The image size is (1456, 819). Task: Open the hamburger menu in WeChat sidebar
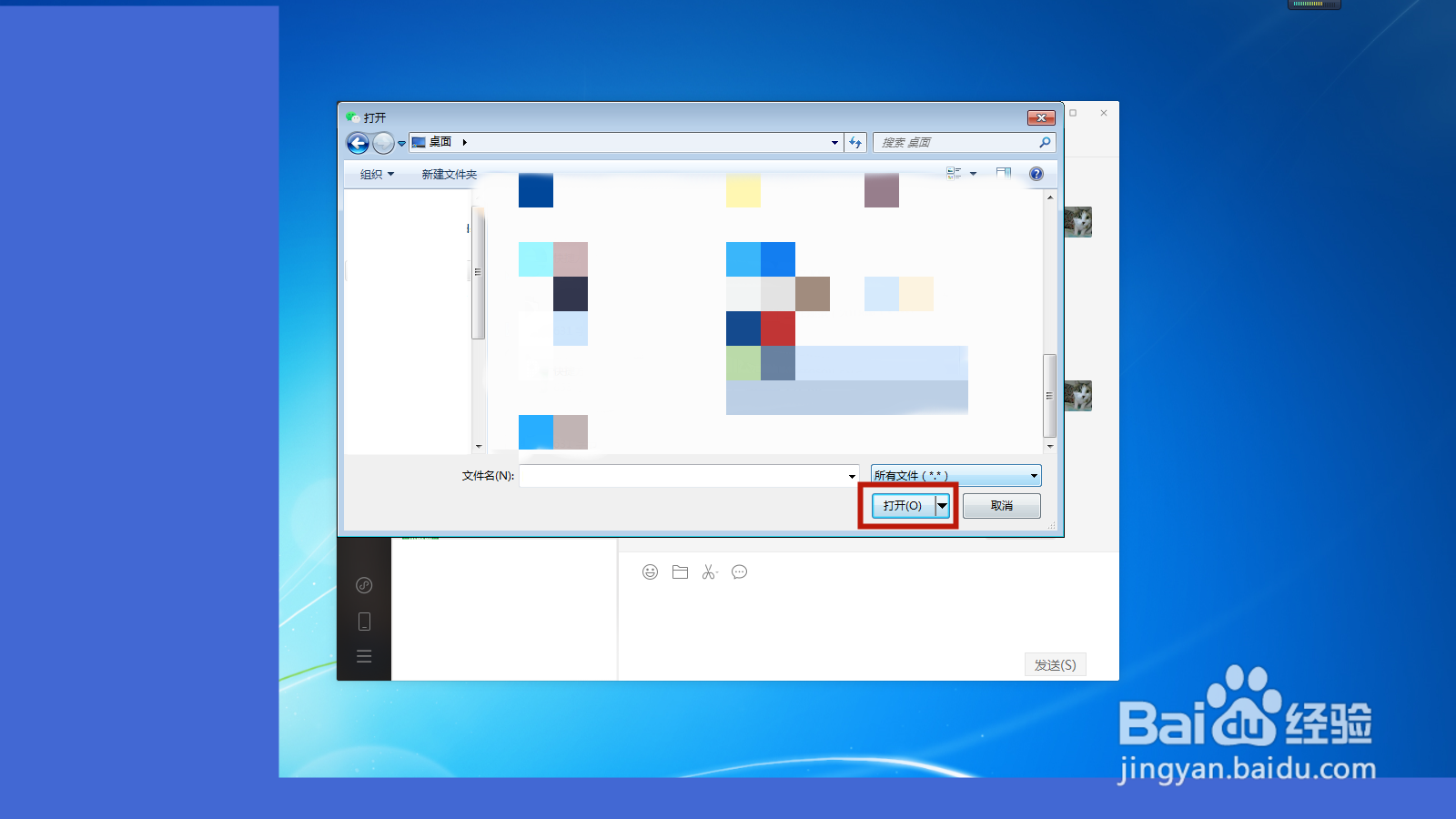coord(364,656)
